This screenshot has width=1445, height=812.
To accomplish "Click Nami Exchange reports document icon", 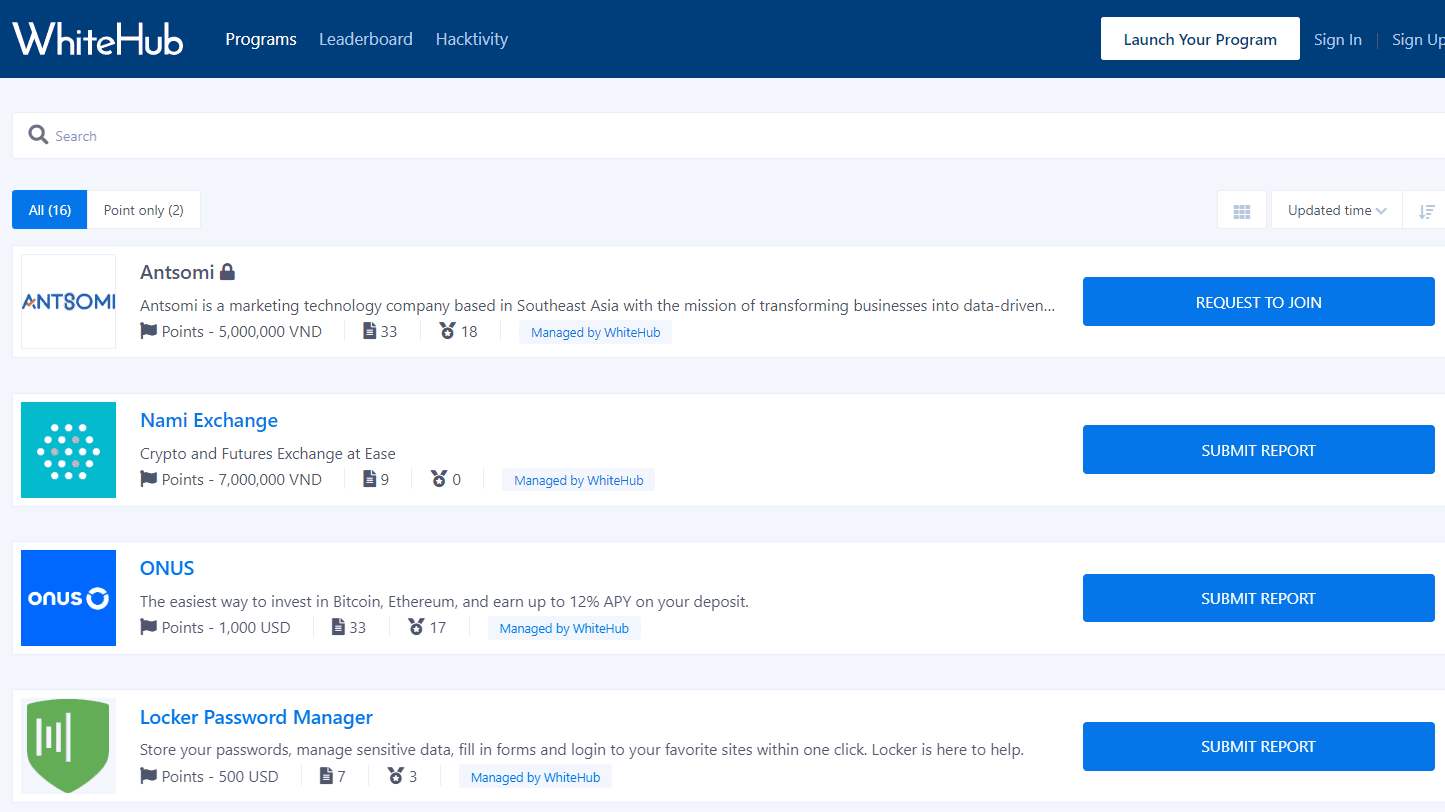I will click(369, 479).
